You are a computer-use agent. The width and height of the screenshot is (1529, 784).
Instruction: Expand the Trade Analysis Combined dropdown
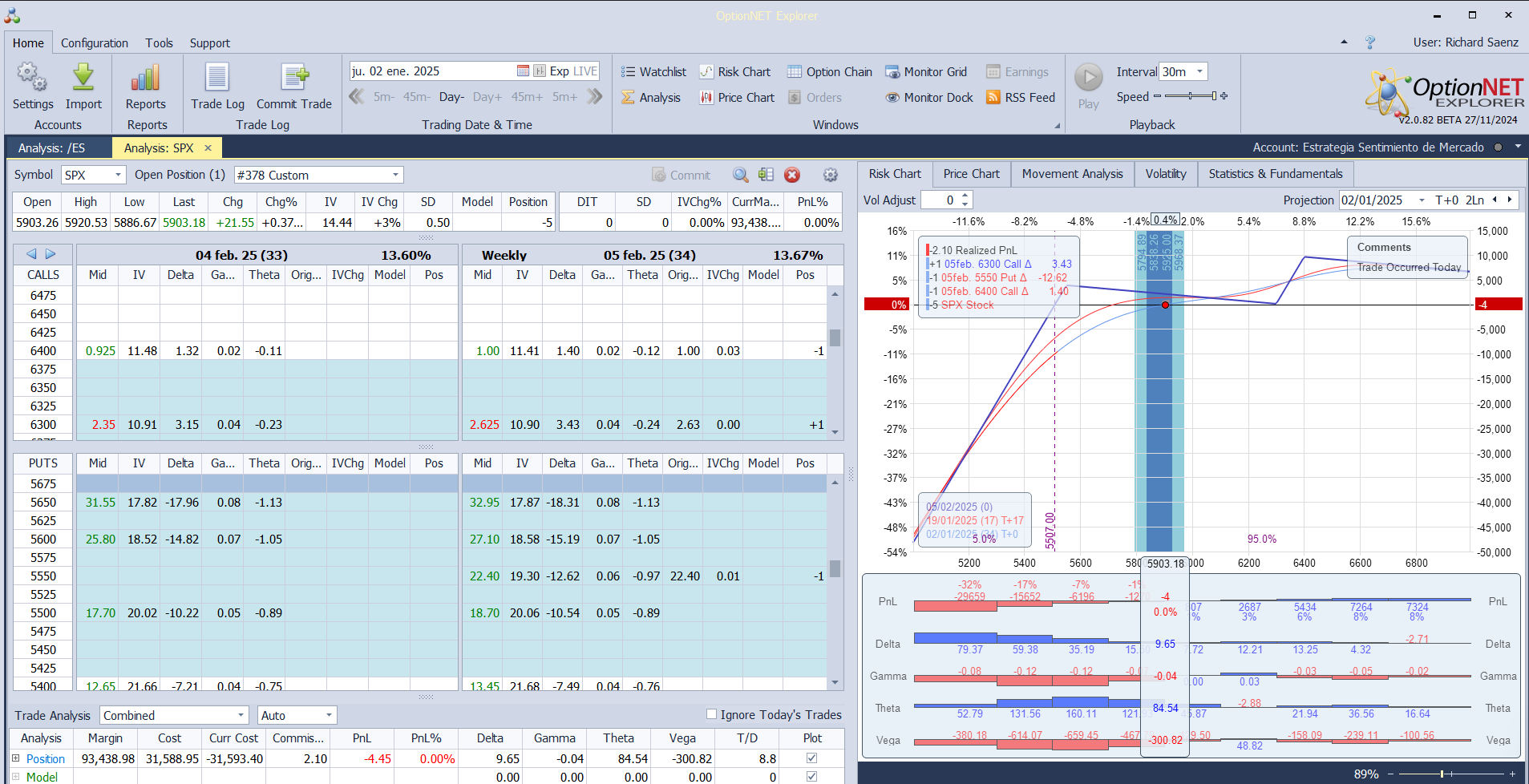pyautogui.click(x=241, y=715)
